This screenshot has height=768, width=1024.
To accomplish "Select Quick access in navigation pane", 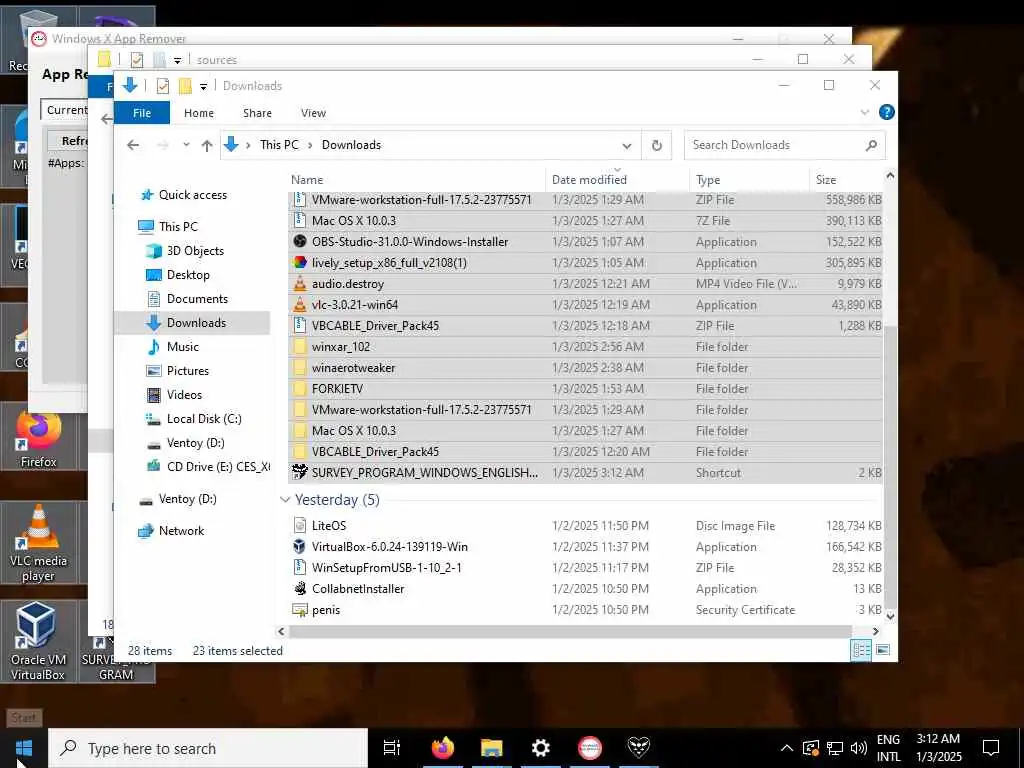I will [193, 195].
